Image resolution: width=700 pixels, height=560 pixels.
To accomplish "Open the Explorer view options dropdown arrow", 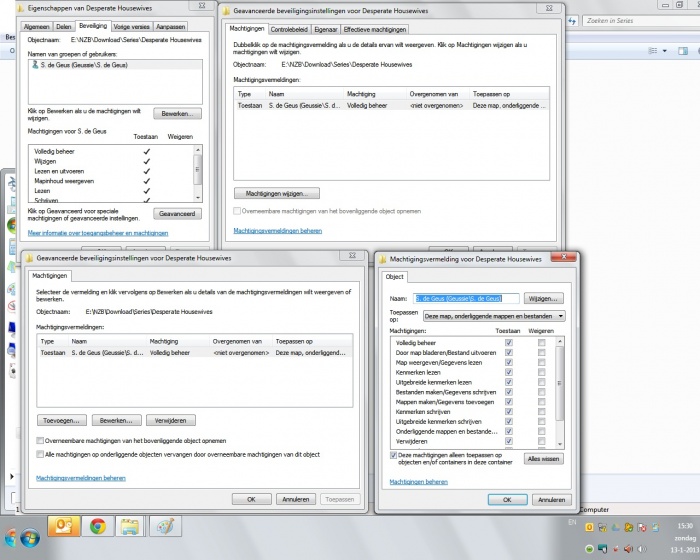I will pos(664,51).
